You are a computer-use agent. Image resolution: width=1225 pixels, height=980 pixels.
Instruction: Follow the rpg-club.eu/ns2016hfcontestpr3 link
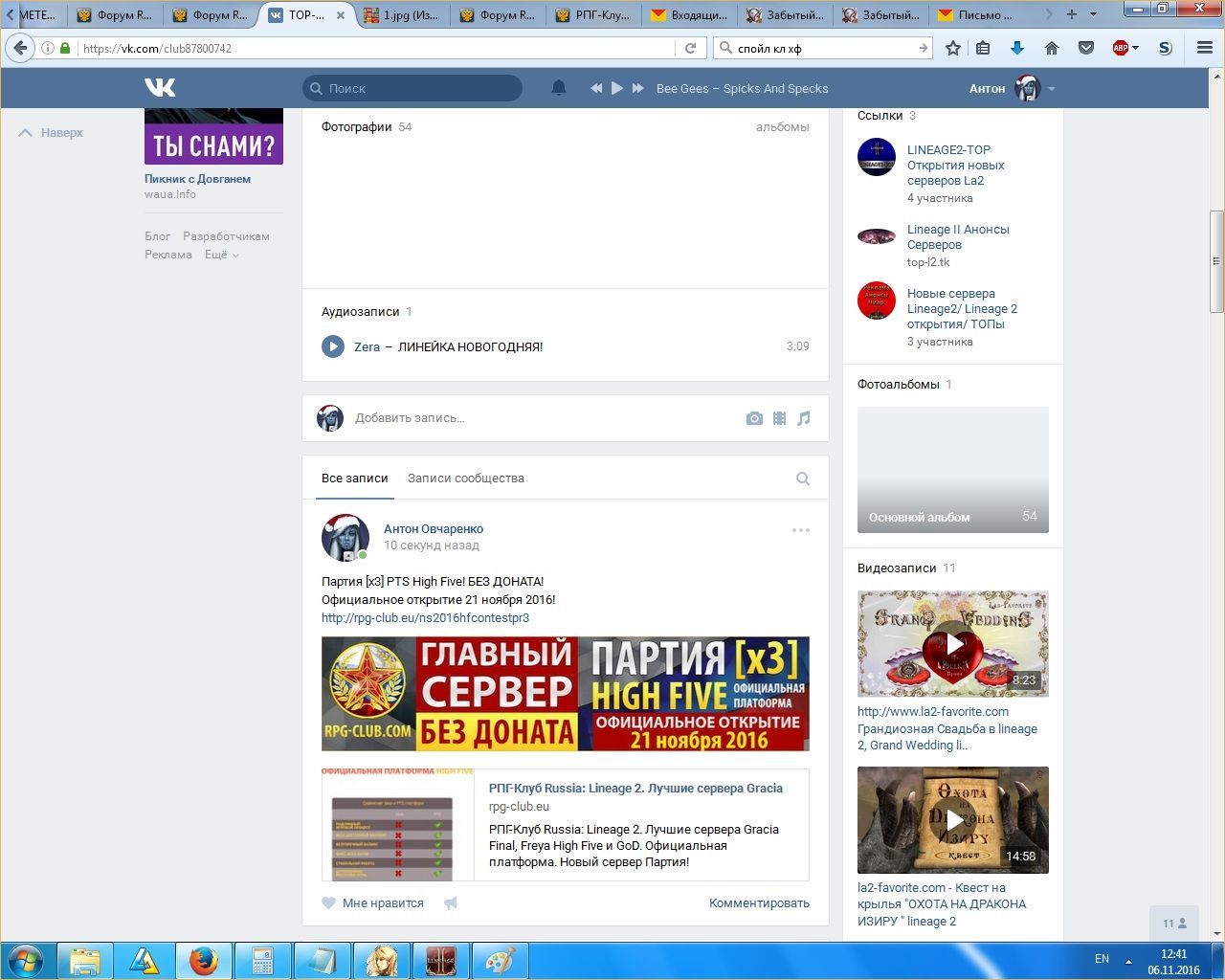[x=425, y=618]
